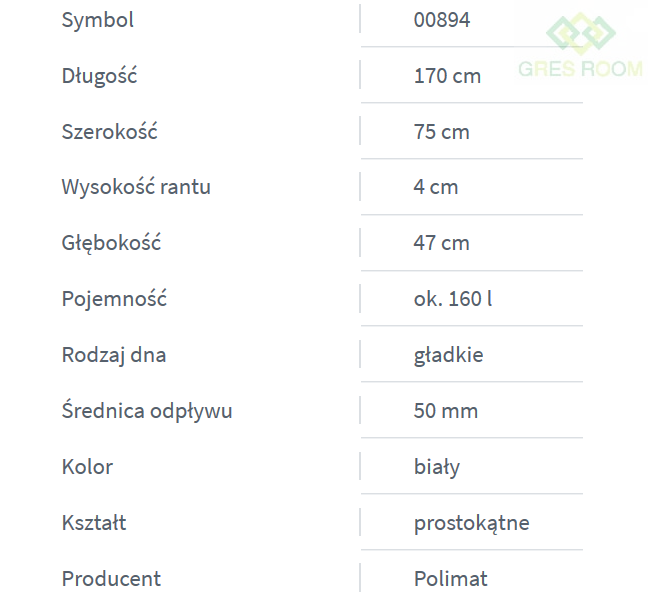This screenshot has height=606, width=648.
Task: Click the Średnica odpływu label
Action: tap(147, 411)
